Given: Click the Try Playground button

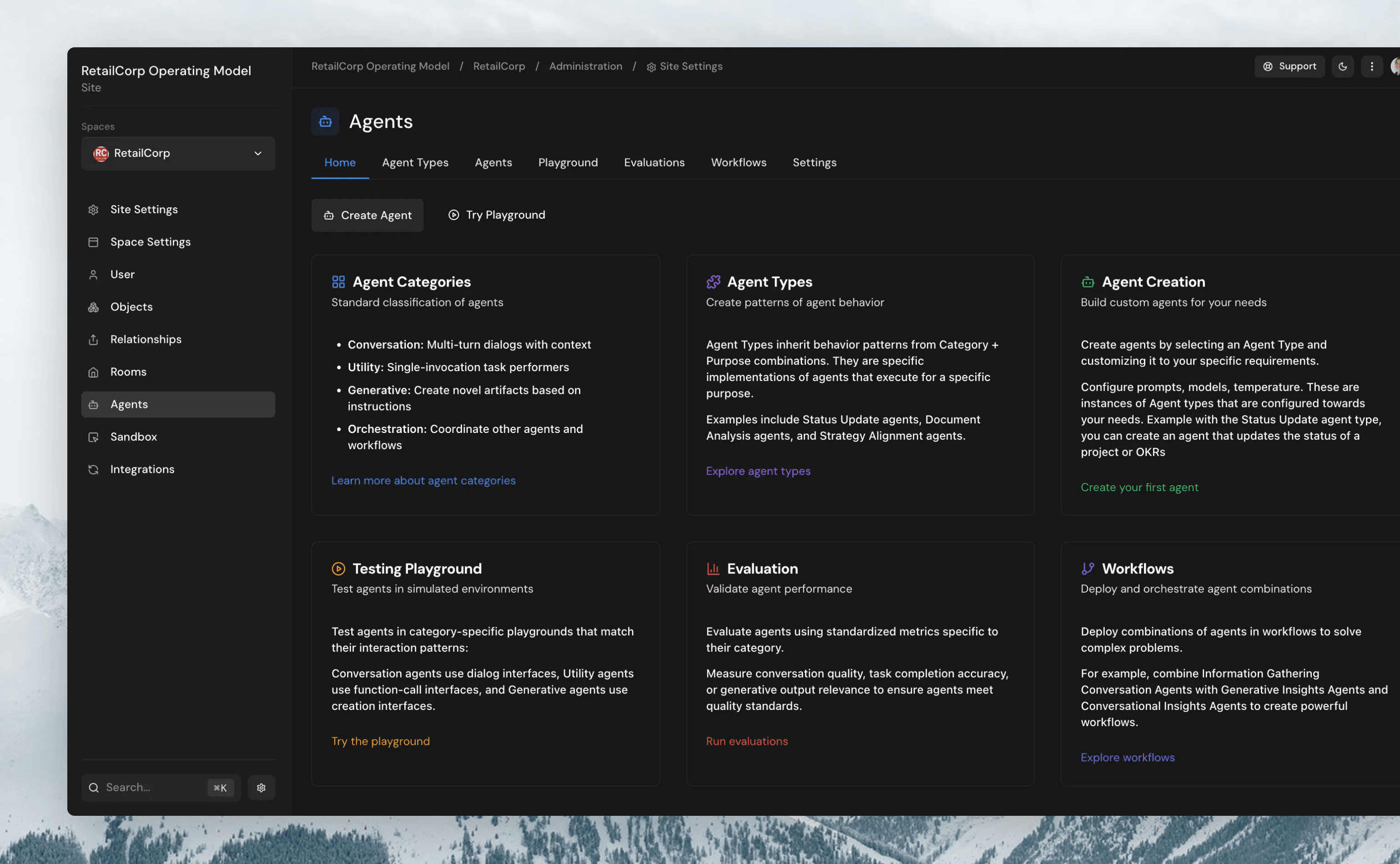Looking at the screenshot, I should point(497,215).
